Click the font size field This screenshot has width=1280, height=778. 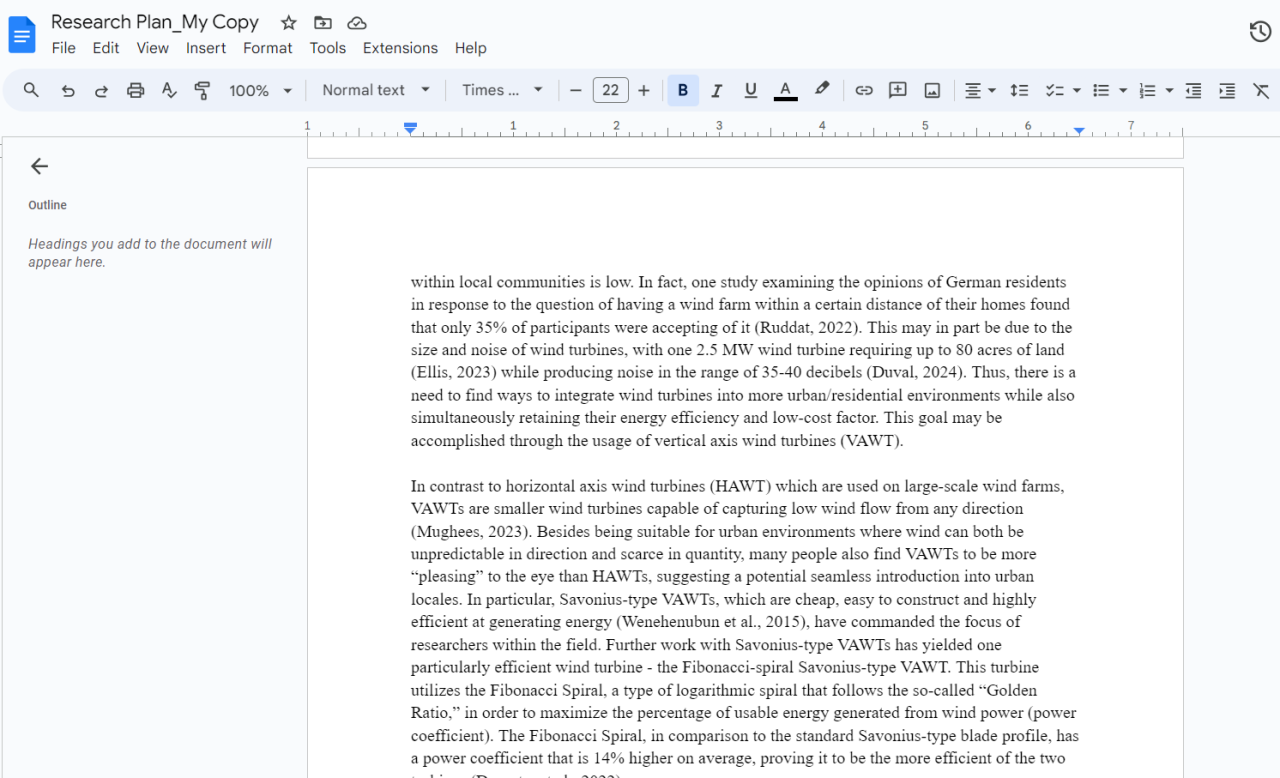click(610, 91)
